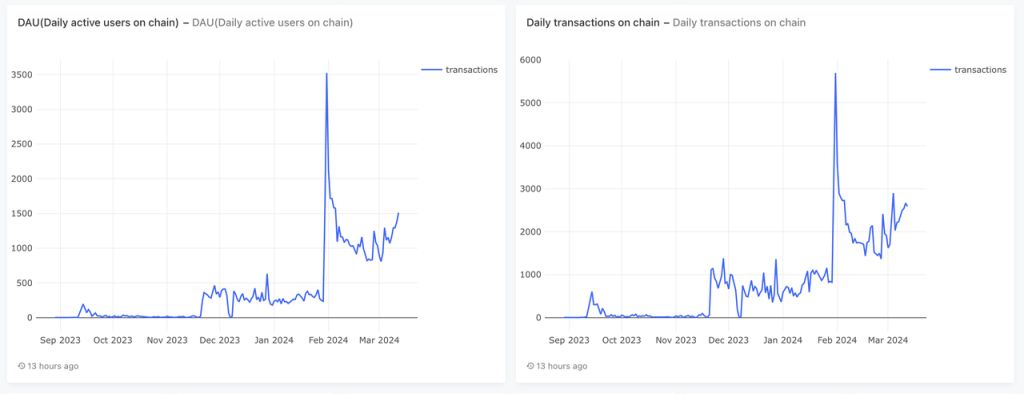This screenshot has height=394, width=1024.
Task: Click the clock icon under the DAU chart
Action: [x=22, y=366]
